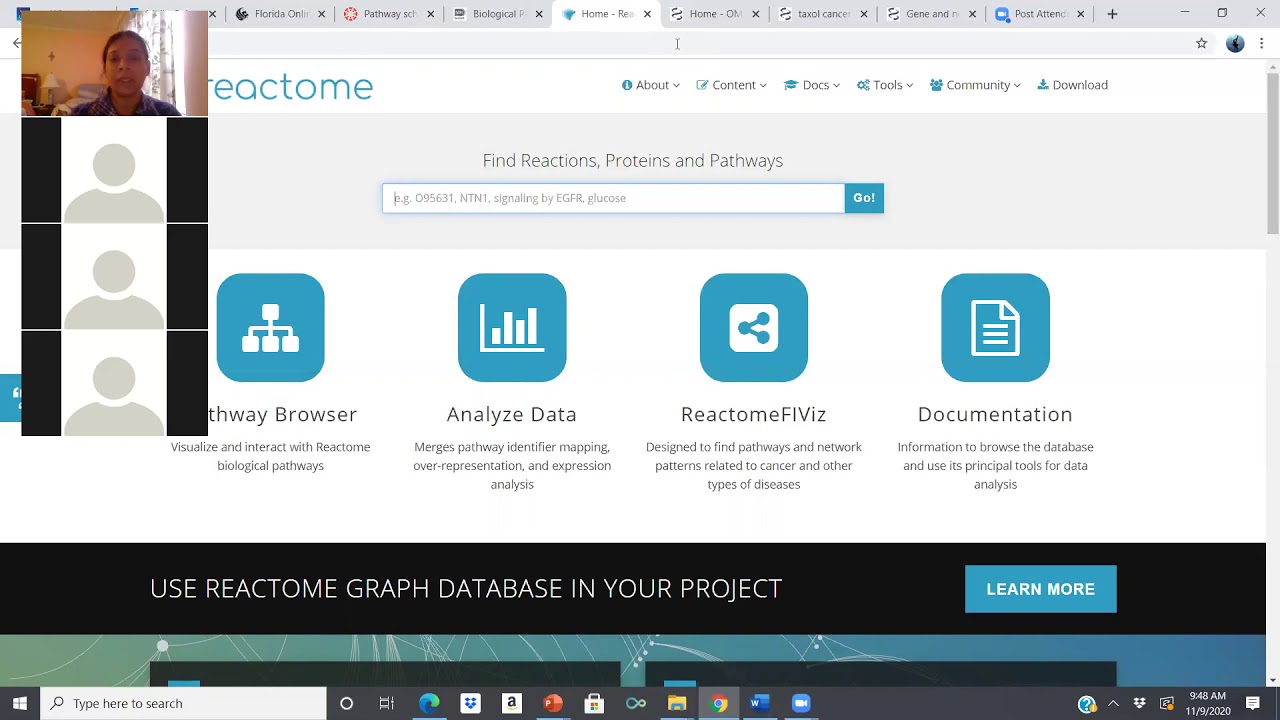1280x720 pixels.
Task: Expand the Content menu
Action: 732,85
